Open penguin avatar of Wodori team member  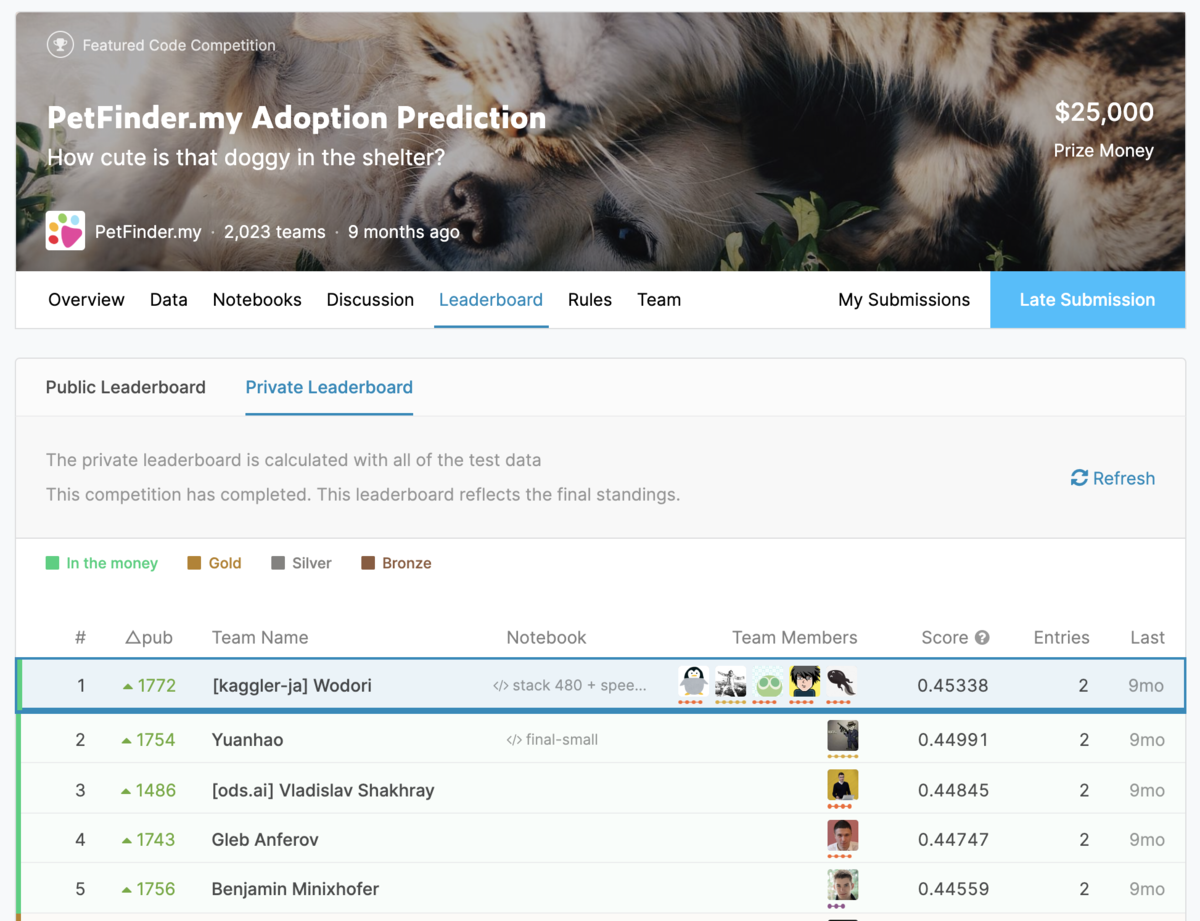693,682
